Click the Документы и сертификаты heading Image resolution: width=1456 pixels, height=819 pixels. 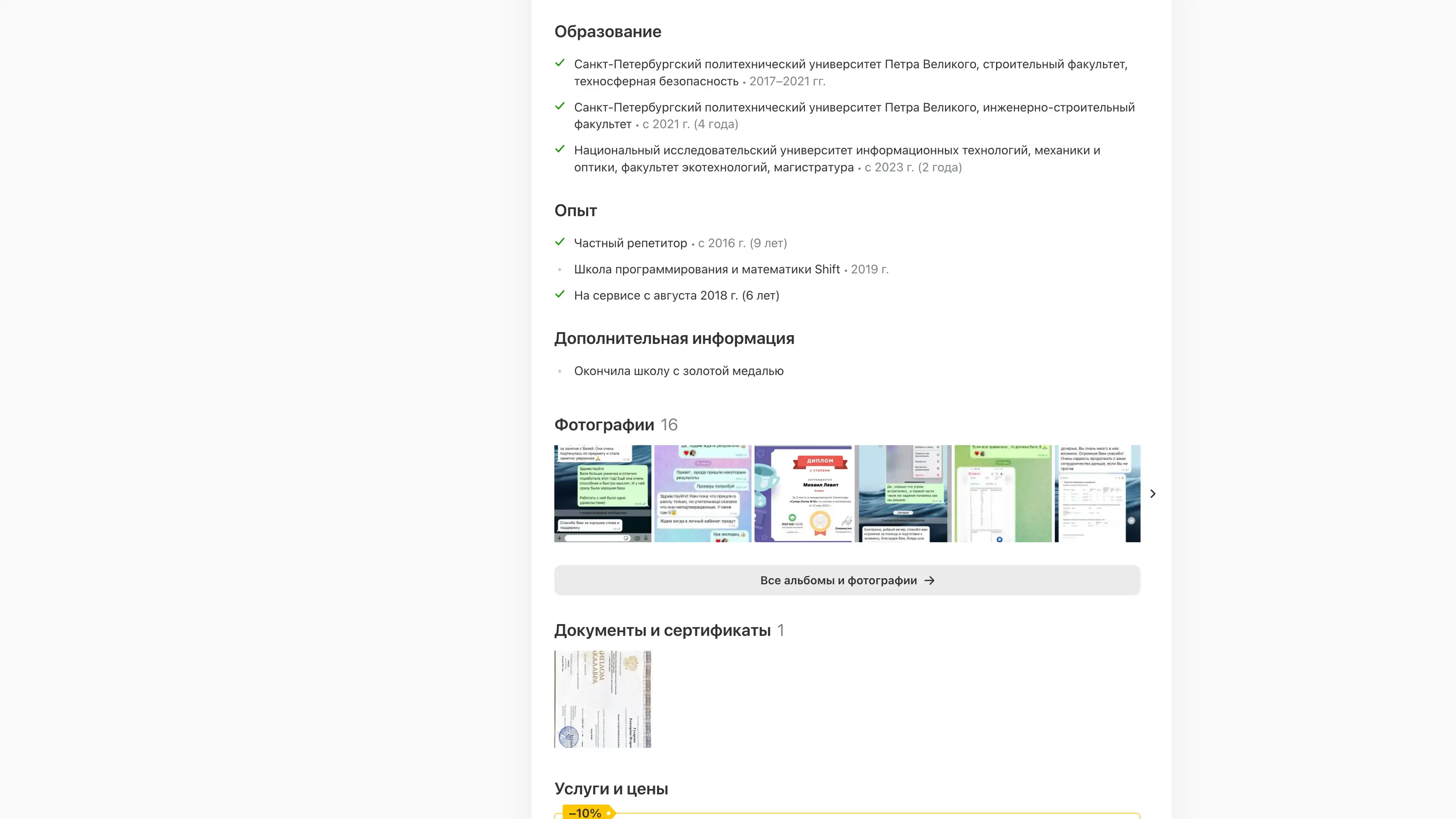pyautogui.click(x=662, y=630)
